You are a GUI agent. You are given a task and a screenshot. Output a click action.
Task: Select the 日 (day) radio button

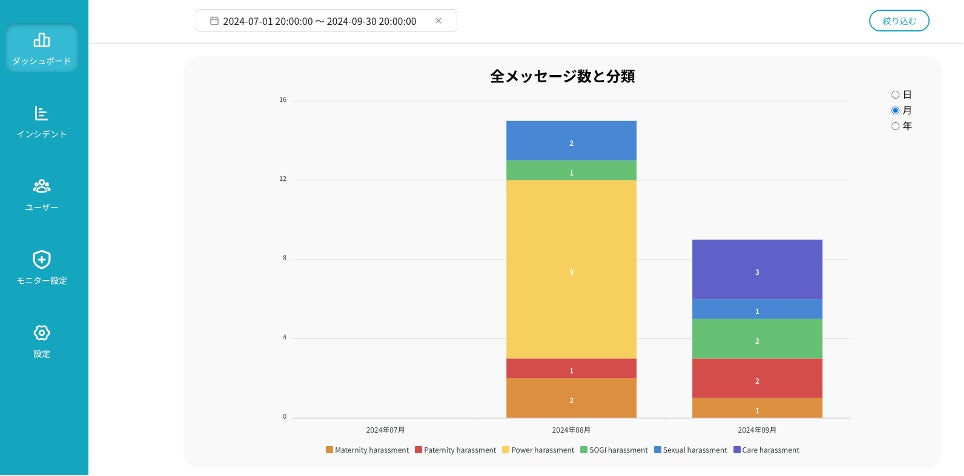[x=895, y=95]
